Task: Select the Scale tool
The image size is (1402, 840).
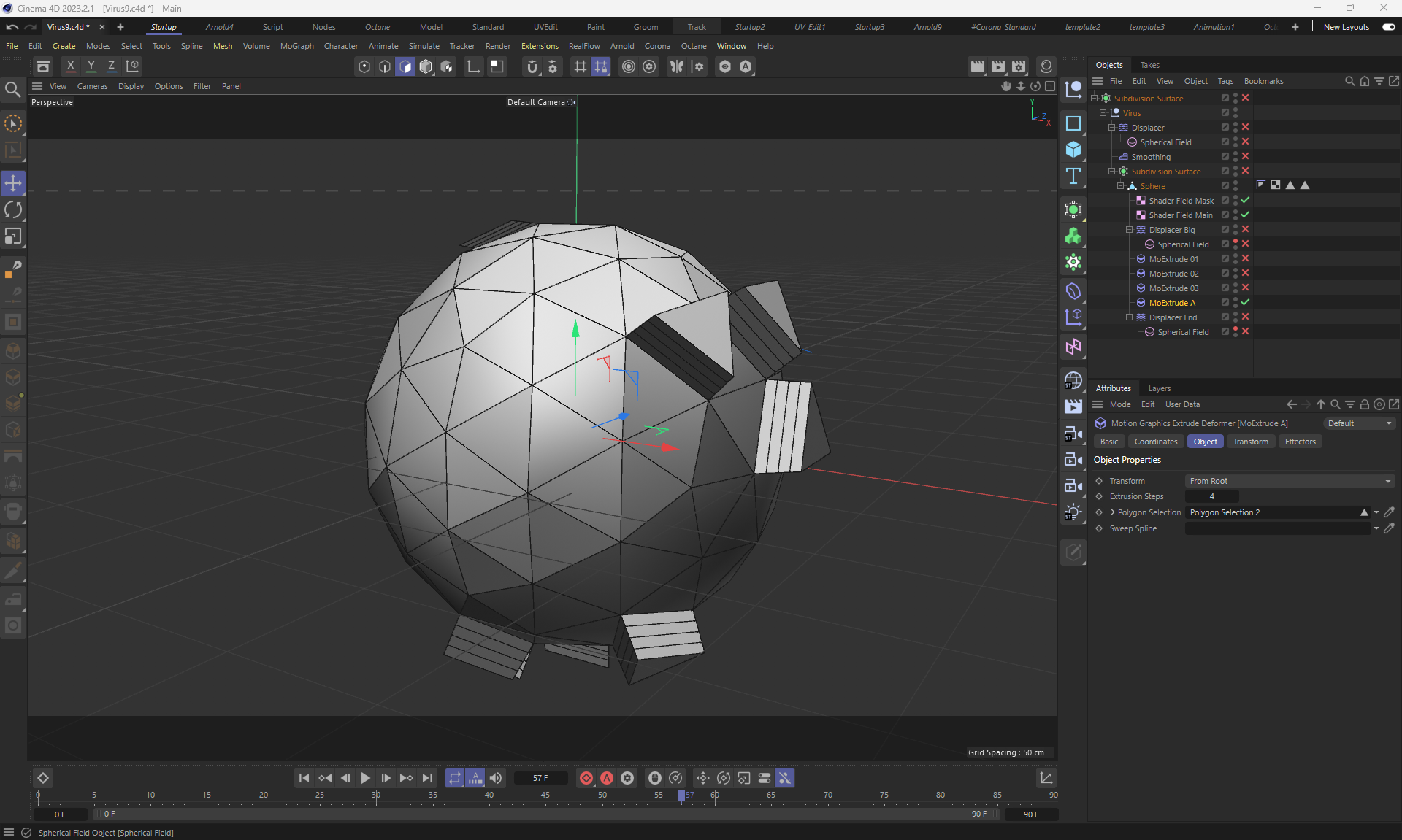Action: (x=13, y=236)
